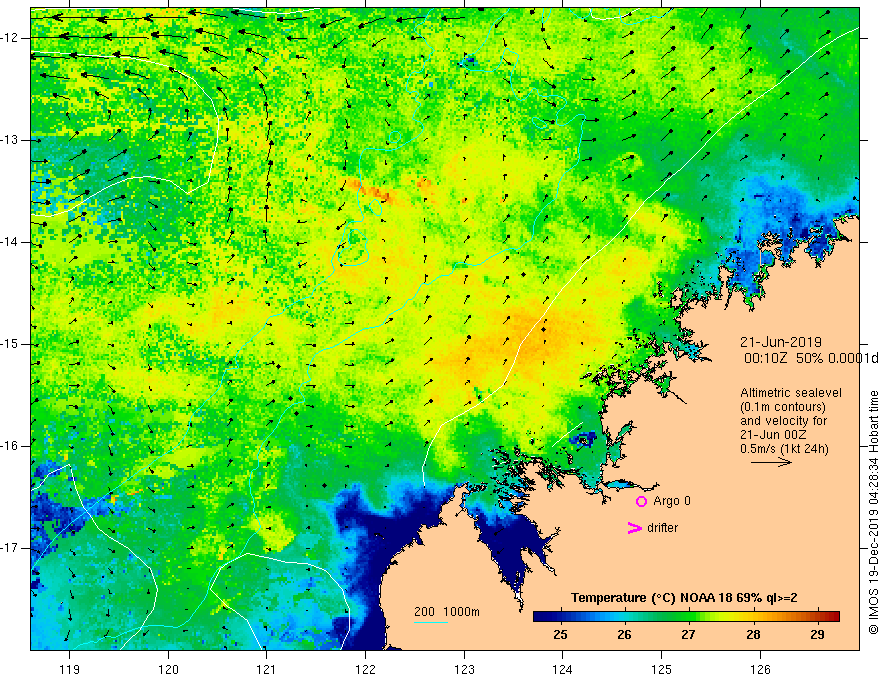Click the color bar label '26'
Screen dimensions: 880x680
pyautogui.click(x=624, y=635)
